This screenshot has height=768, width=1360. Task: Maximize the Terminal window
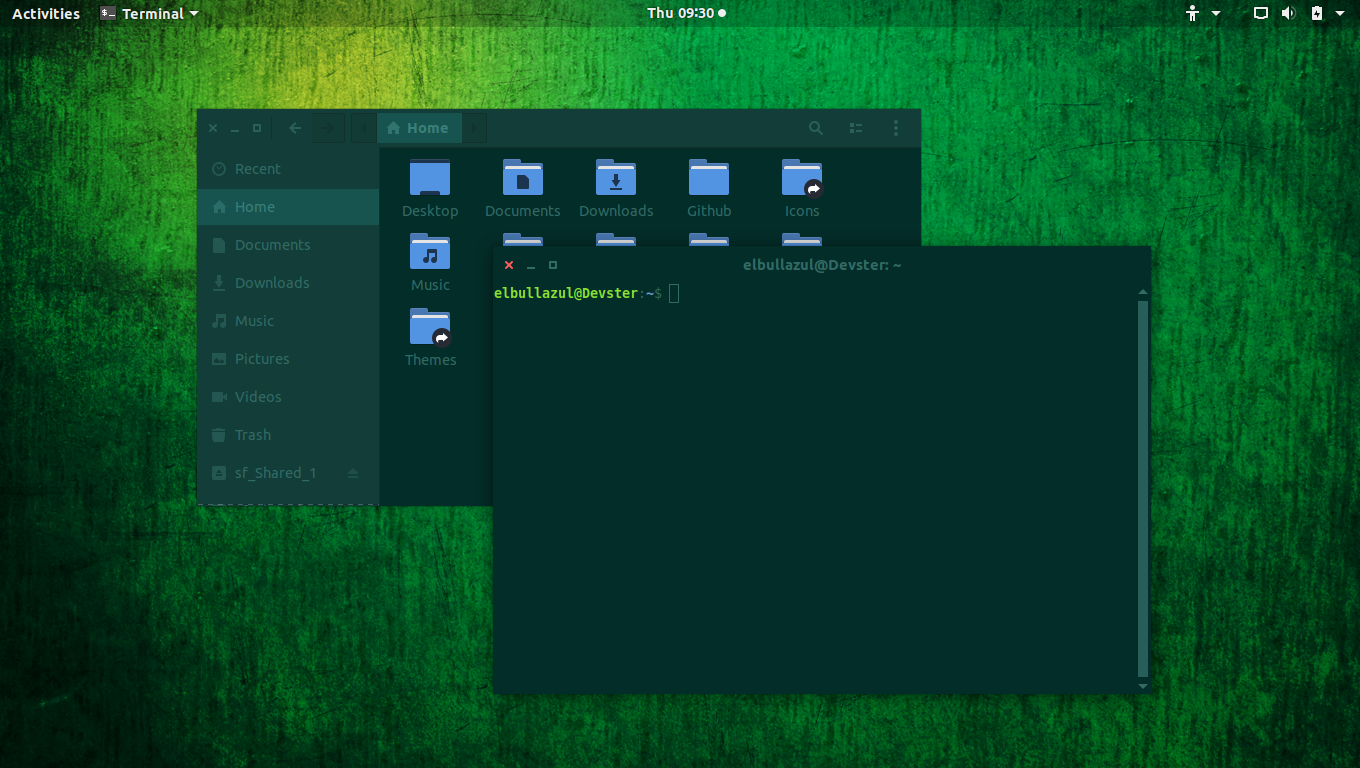click(553, 265)
